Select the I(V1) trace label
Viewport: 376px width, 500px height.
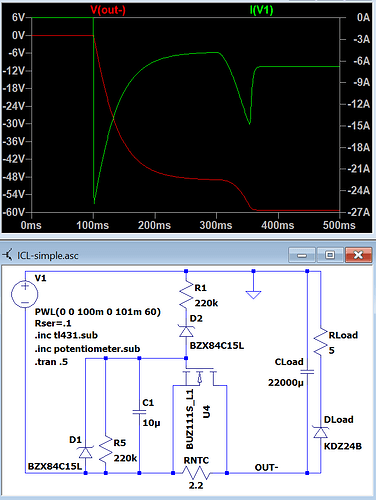pos(261,10)
